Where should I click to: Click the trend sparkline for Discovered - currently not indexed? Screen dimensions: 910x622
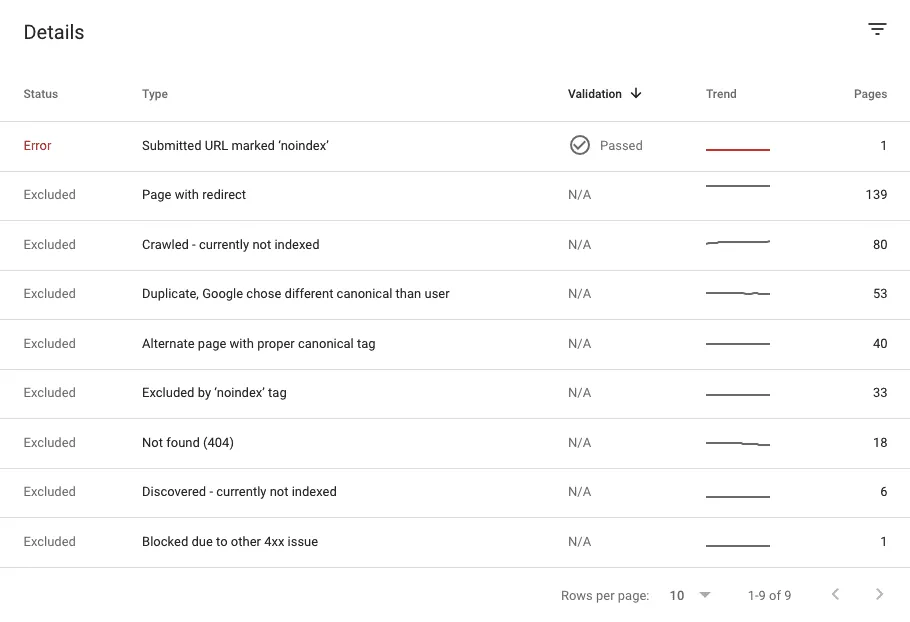tap(738, 492)
